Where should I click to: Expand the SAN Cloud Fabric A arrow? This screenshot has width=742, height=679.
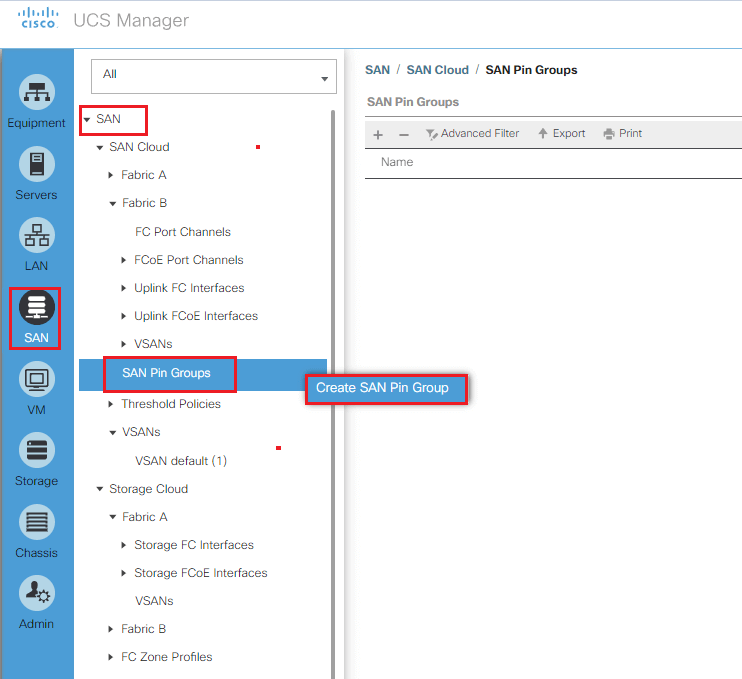[111, 175]
